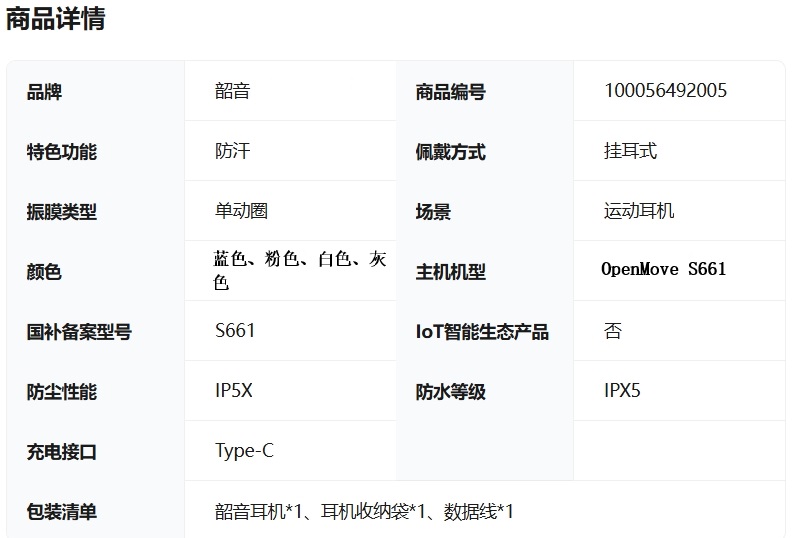
Task: Click the Type-C value
Action: click(x=244, y=451)
